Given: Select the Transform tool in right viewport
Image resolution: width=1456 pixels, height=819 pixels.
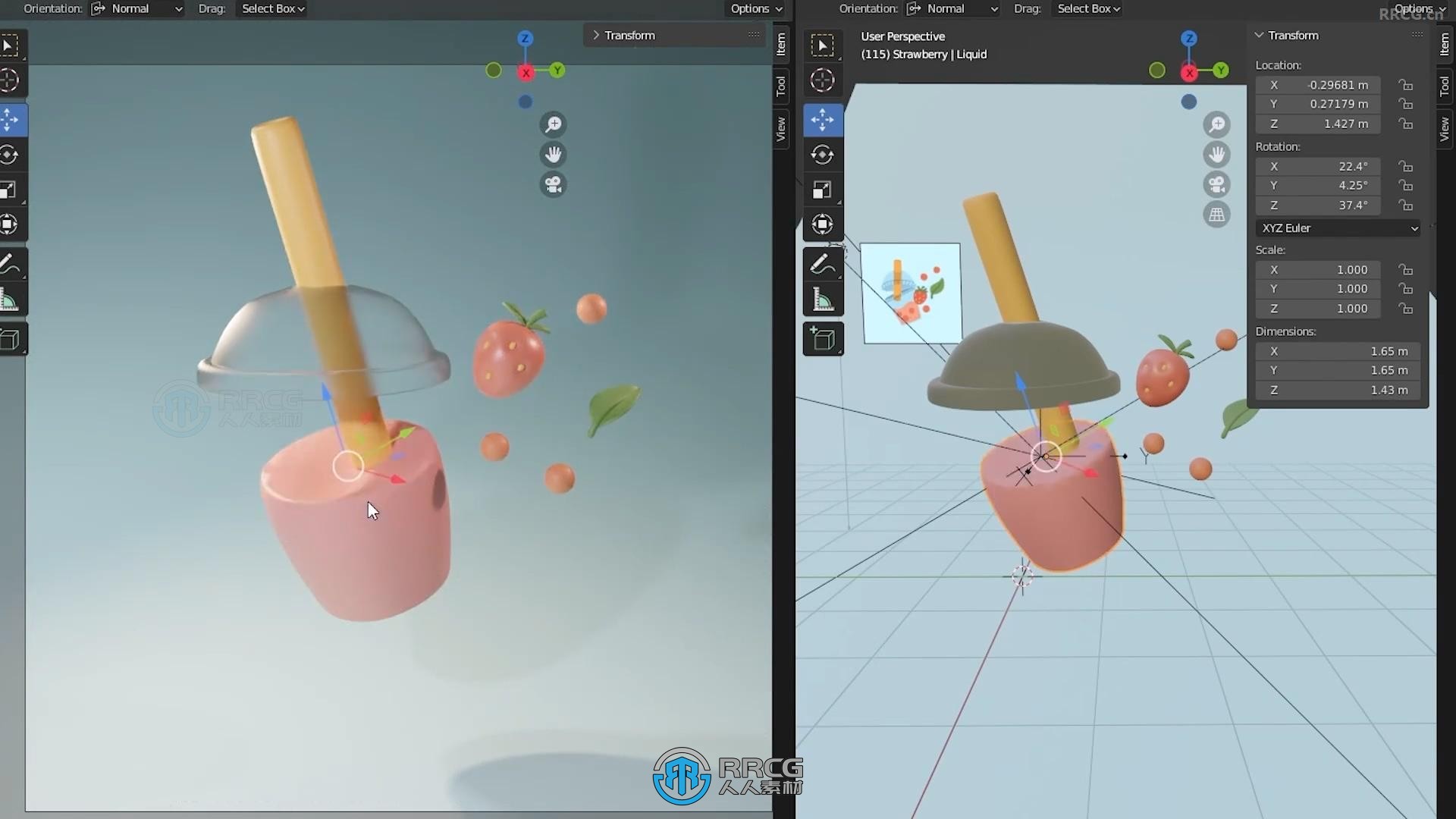Looking at the screenshot, I should click(x=823, y=224).
